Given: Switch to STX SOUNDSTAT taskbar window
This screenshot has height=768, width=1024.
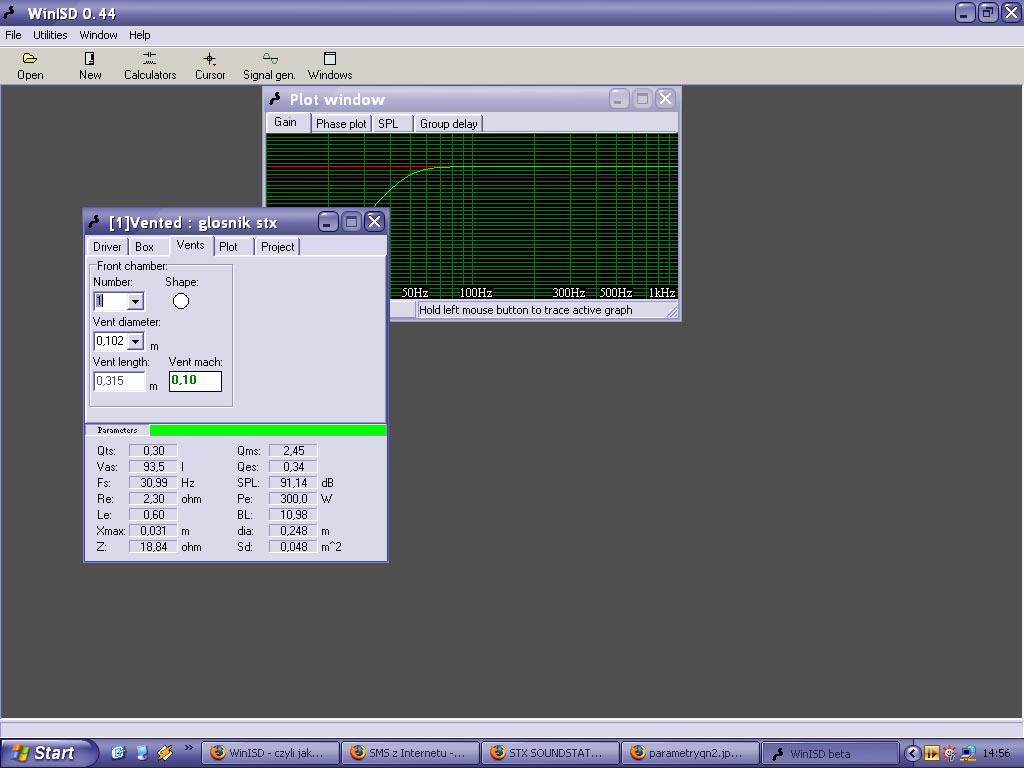Looking at the screenshot, I should 549,753.
